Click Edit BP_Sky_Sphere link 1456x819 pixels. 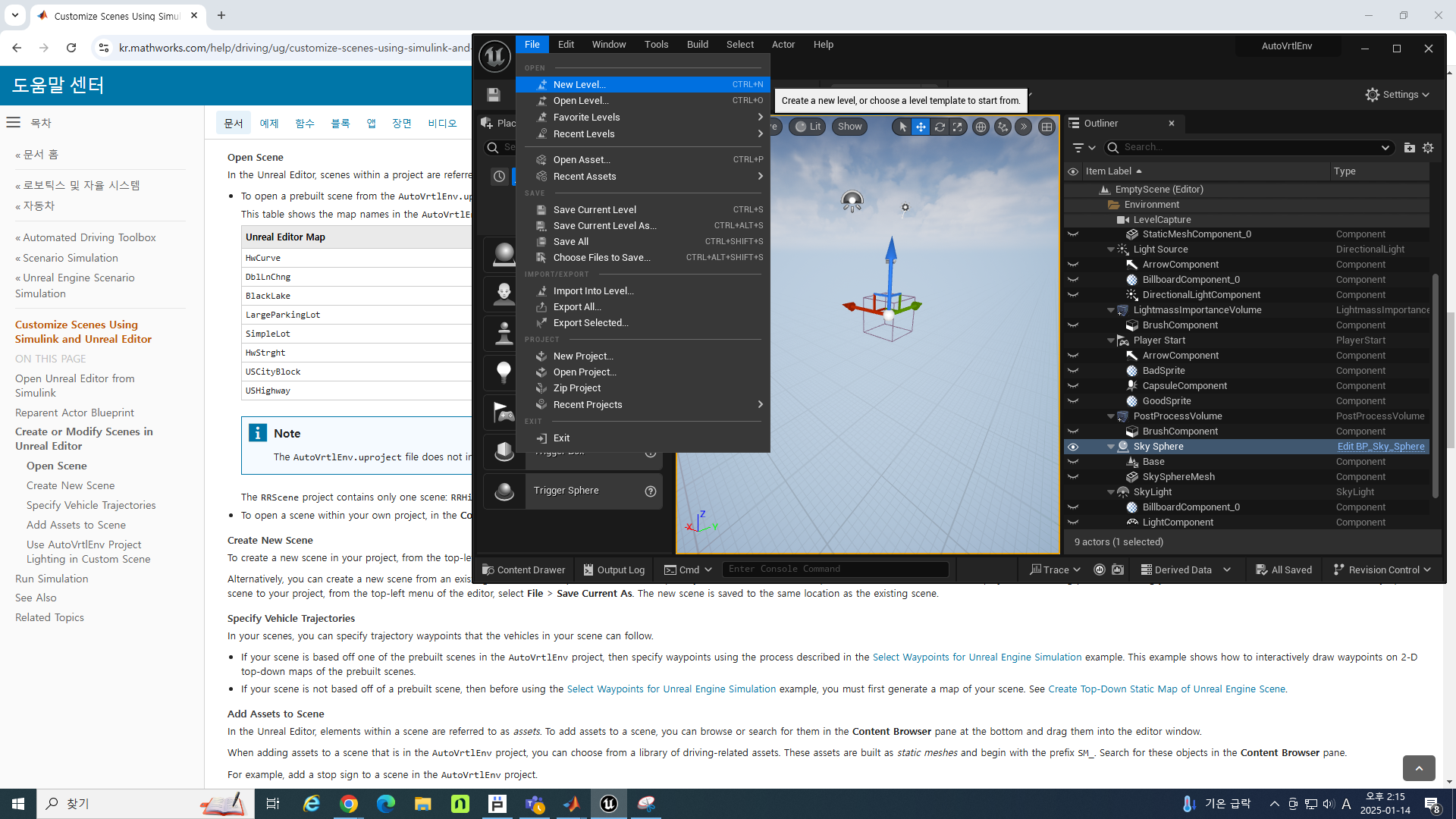[1380, 447]
